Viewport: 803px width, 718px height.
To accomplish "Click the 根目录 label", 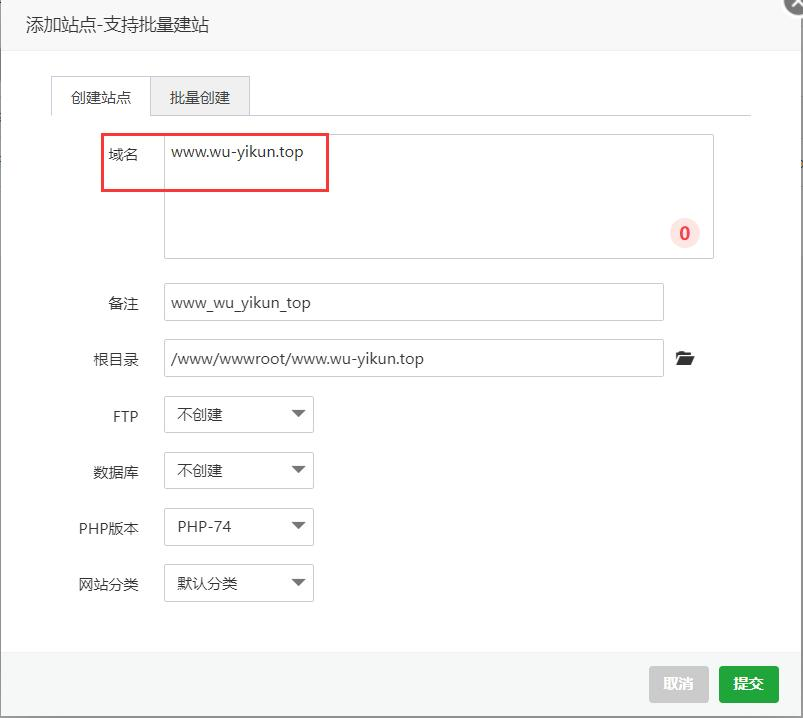I will pos(116,360).
